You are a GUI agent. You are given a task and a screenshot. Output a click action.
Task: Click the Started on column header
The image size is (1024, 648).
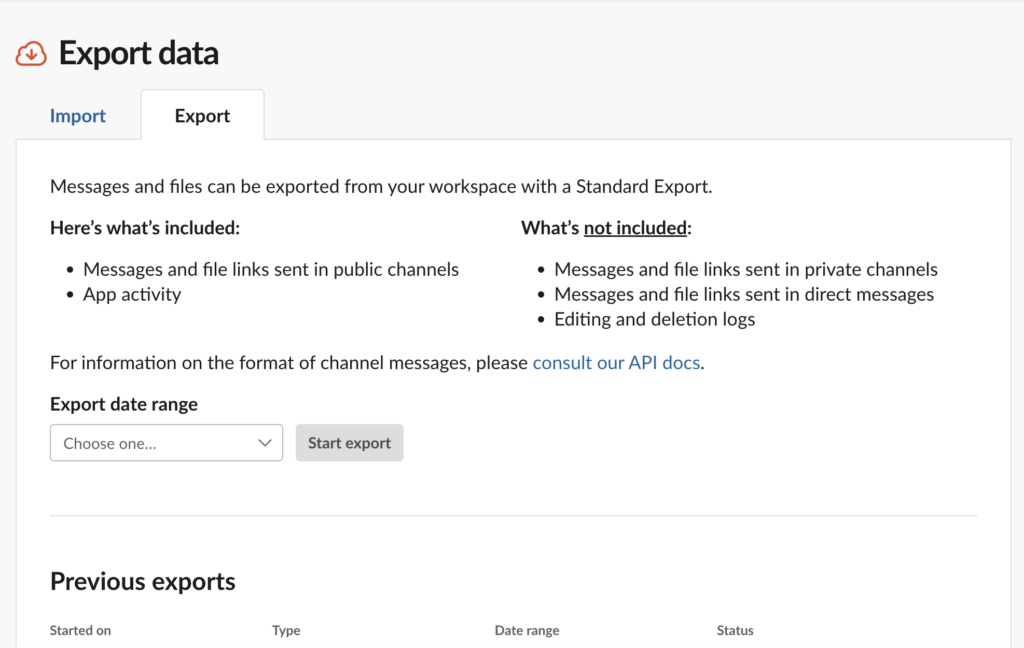[x=80, y=630]
